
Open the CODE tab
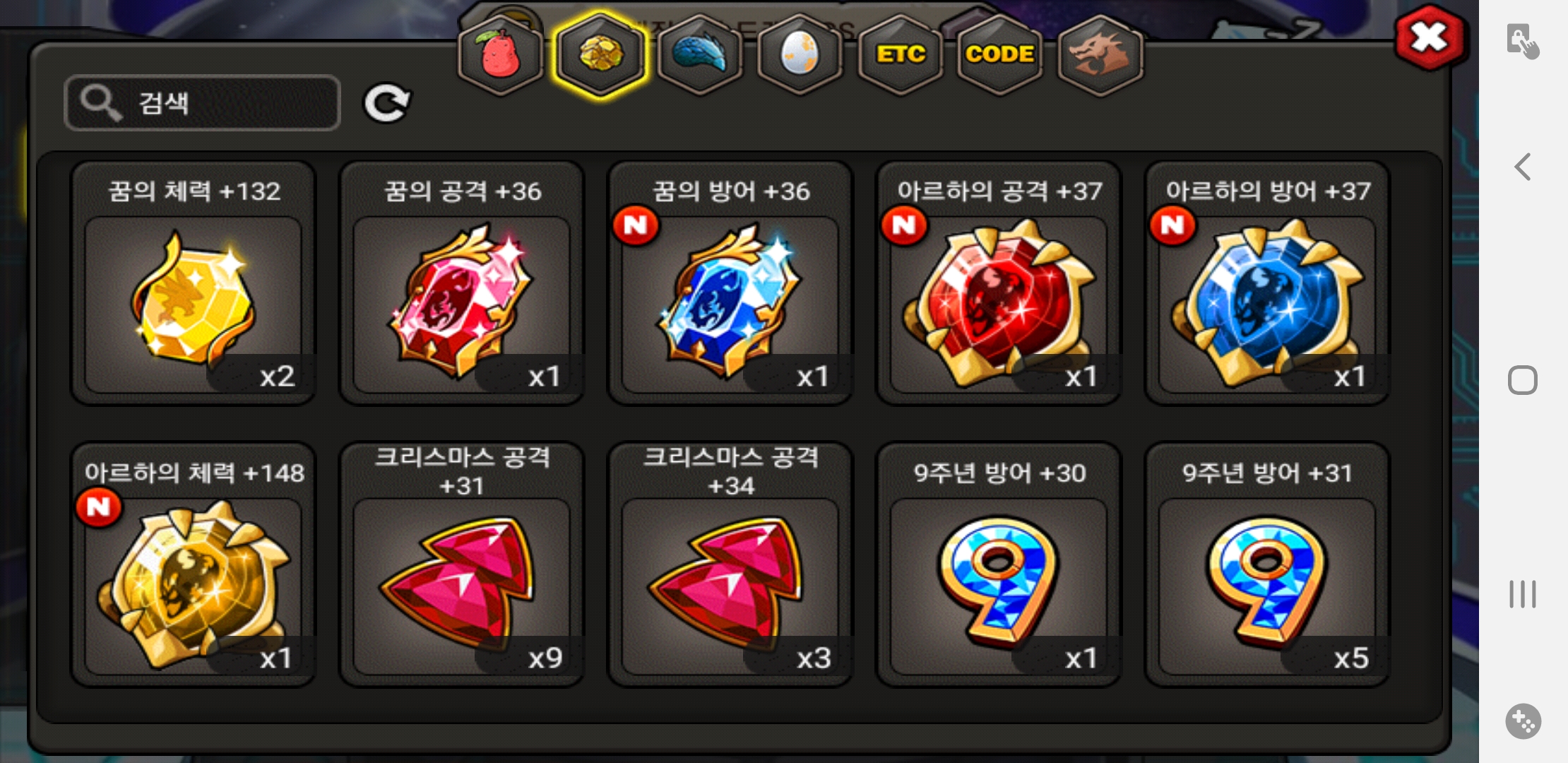point(999,54)
